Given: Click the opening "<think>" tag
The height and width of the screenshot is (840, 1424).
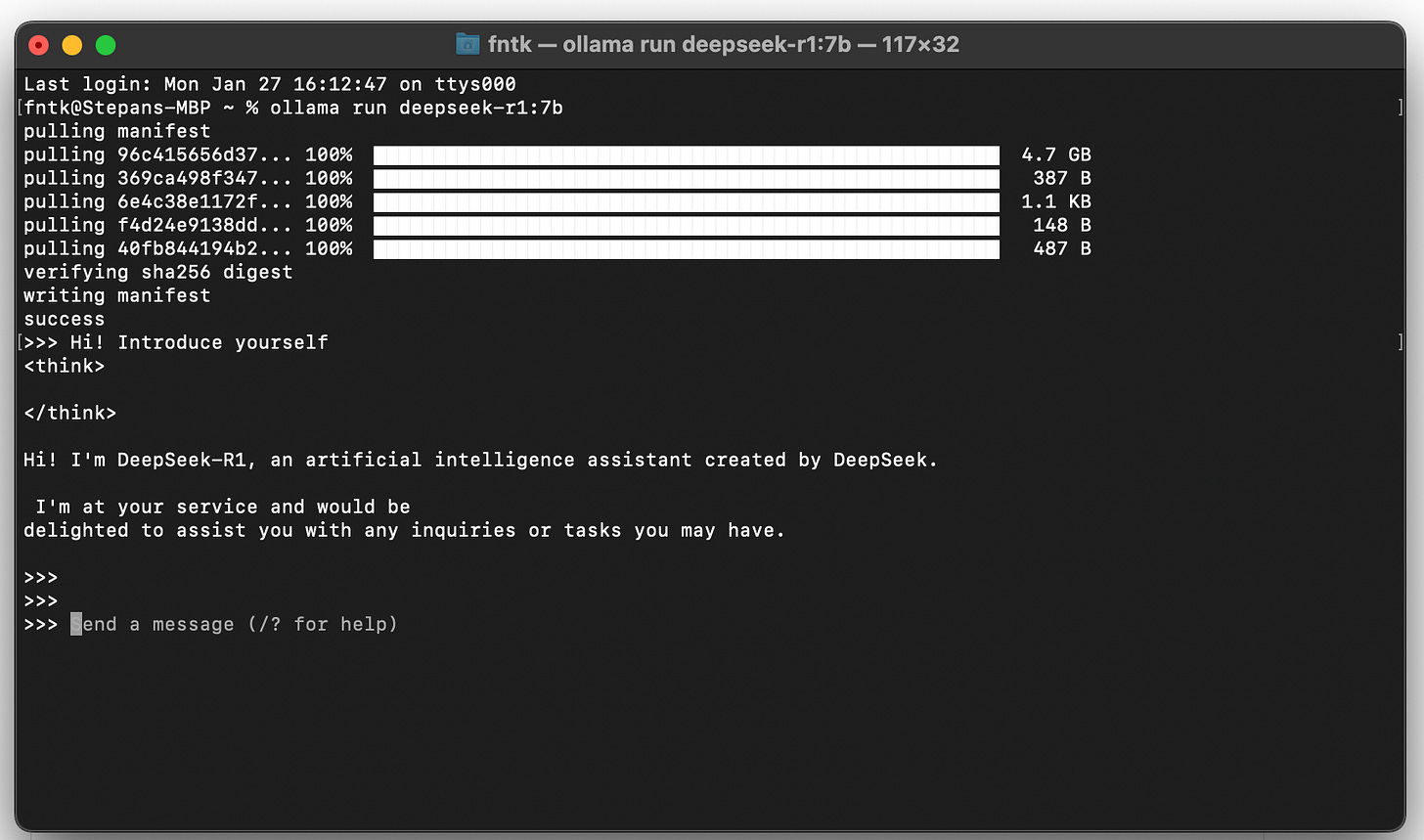Looking at the screenshot, I should [x=65, y=366].
